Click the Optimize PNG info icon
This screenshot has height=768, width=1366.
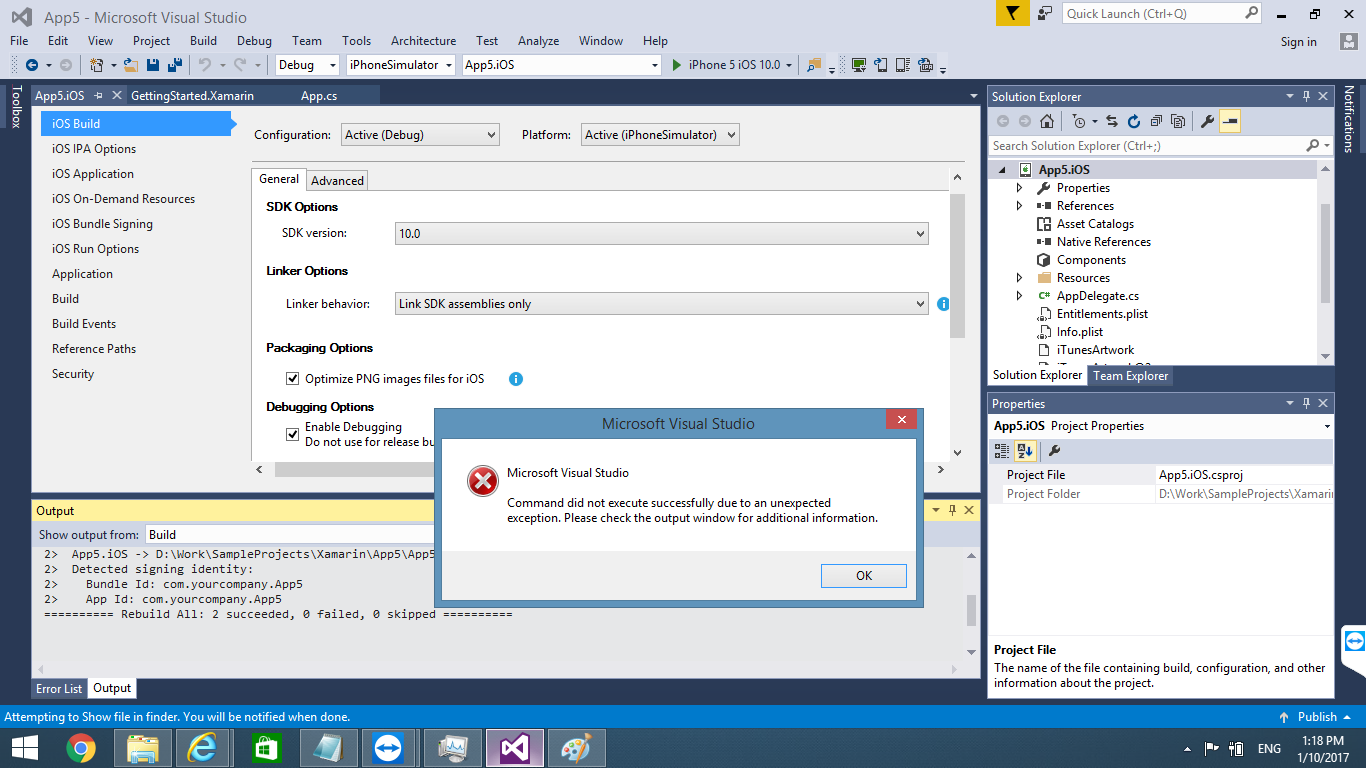(516, 379)
